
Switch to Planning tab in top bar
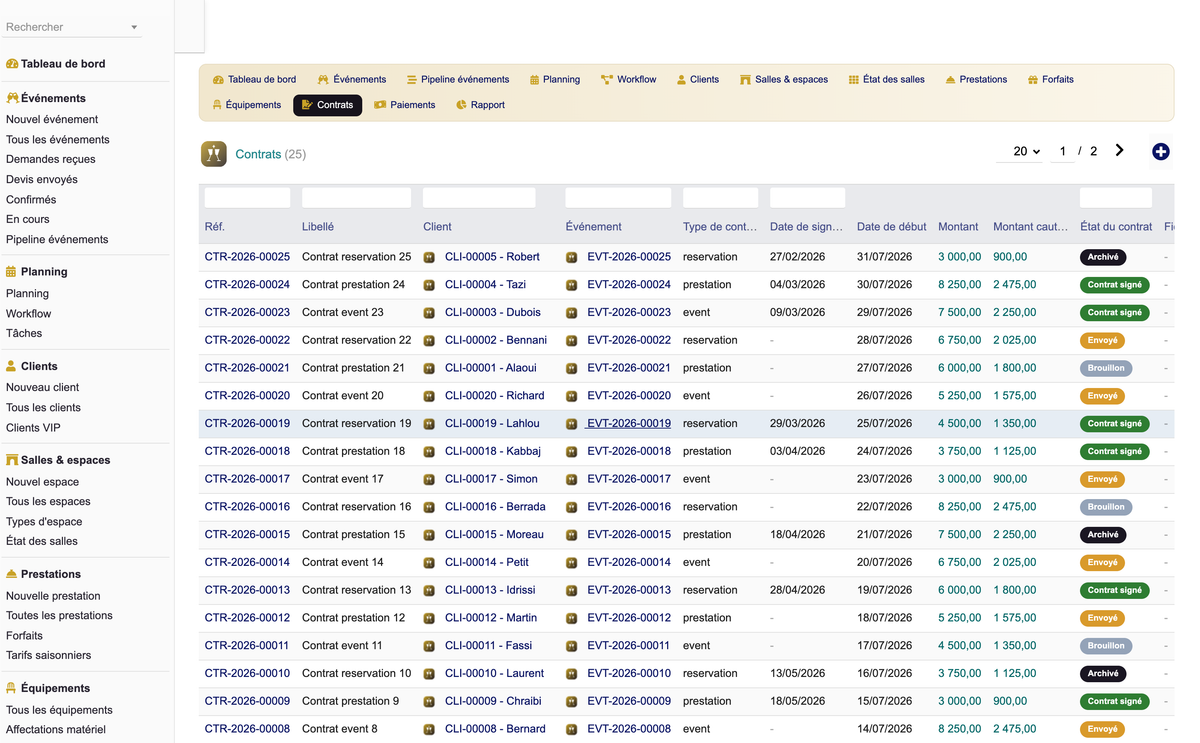(555, 79)
